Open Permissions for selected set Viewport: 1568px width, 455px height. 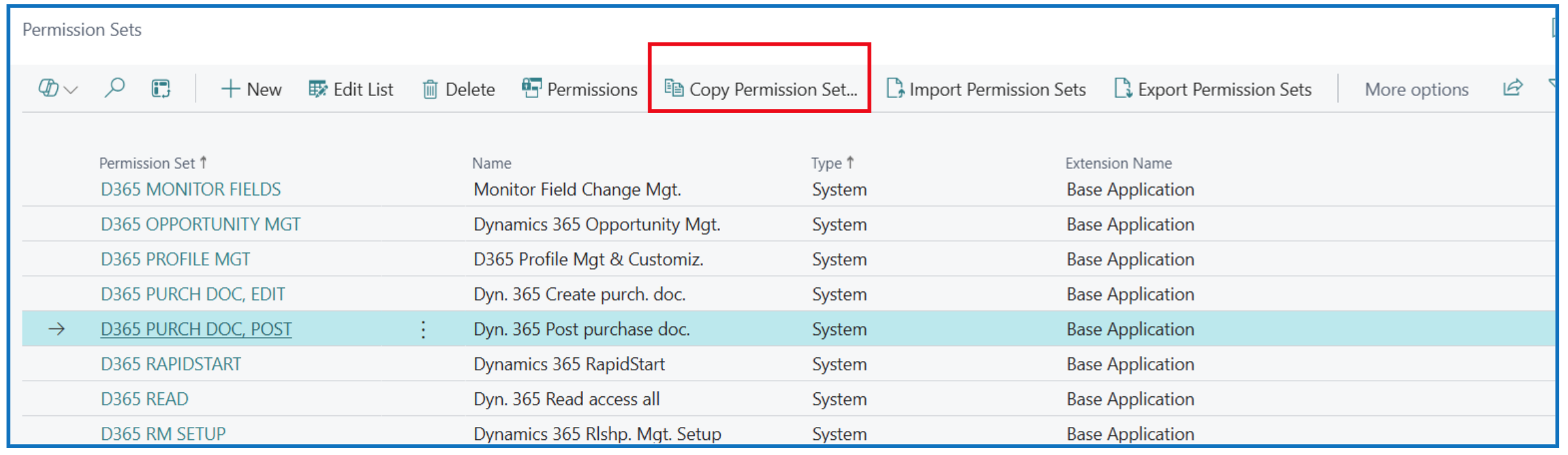580,89
